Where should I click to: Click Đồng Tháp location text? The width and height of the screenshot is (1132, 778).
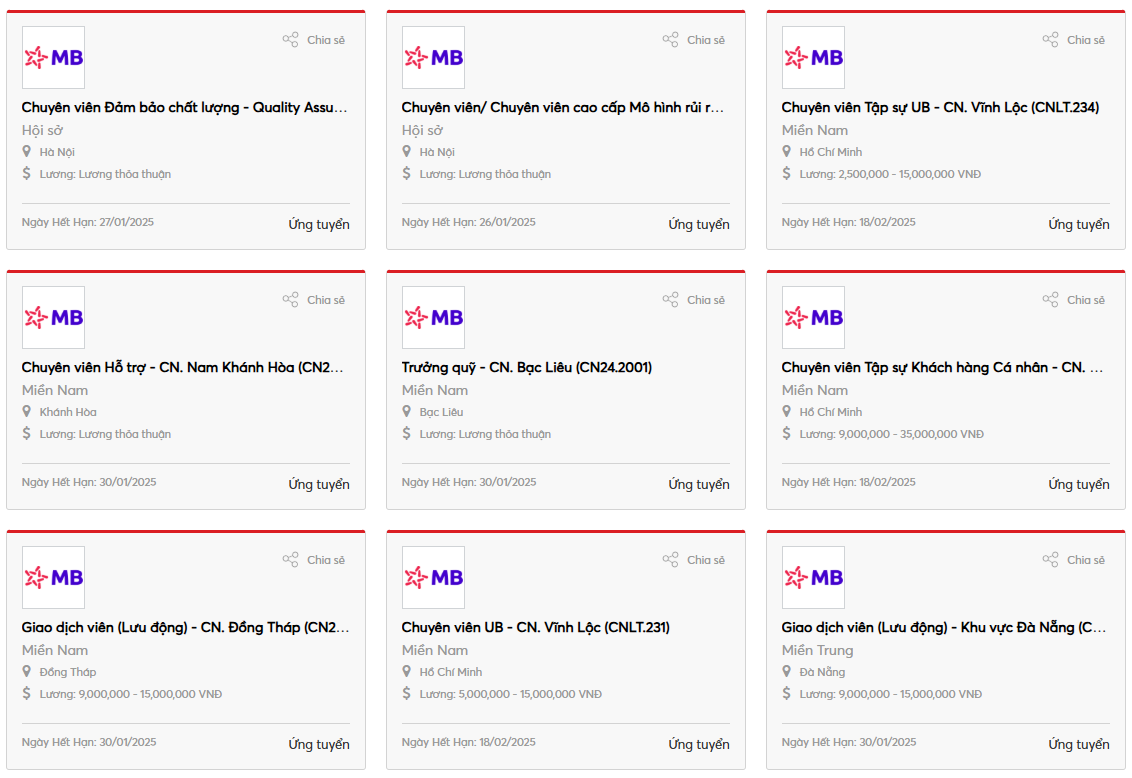68,672
